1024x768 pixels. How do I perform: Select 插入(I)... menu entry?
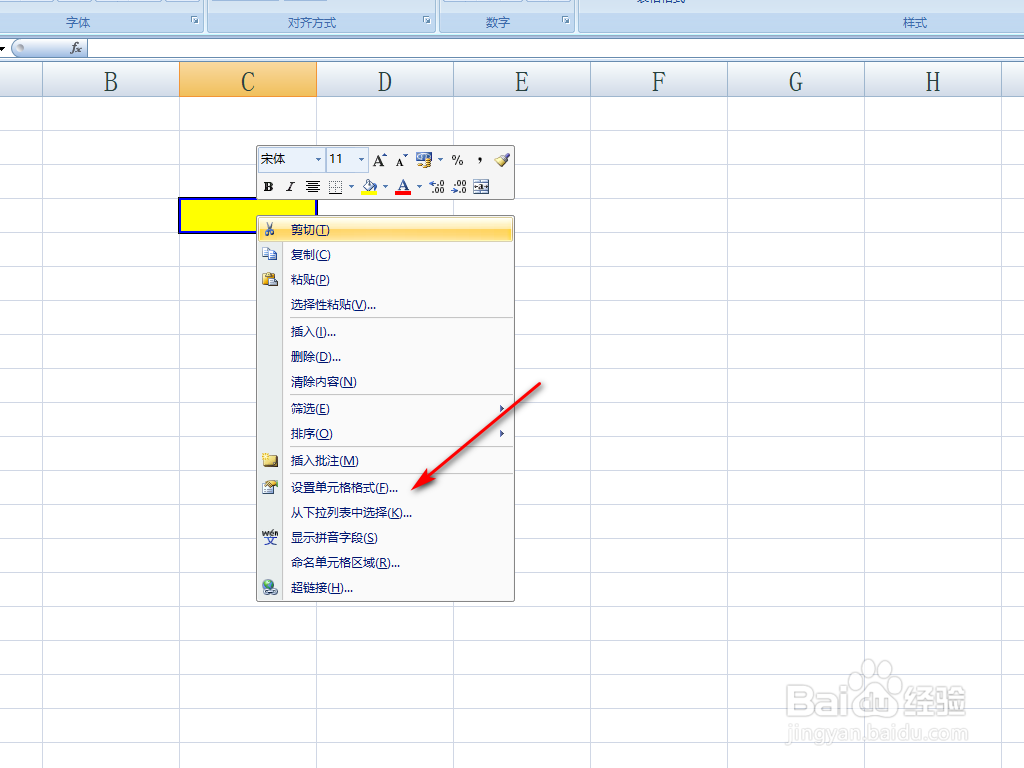(x=385, y=332)
